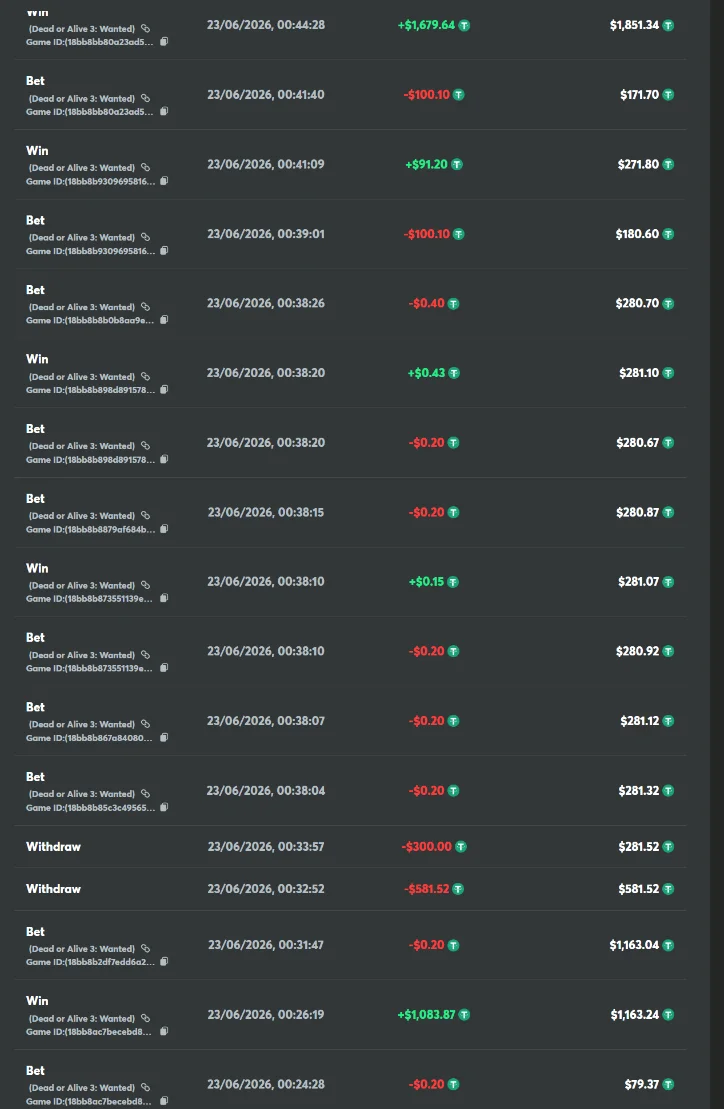The height and width of the screenshot is (1109, 724).
Task: Open game link icon in +$0.43 Win row
Action: [145, 377]
